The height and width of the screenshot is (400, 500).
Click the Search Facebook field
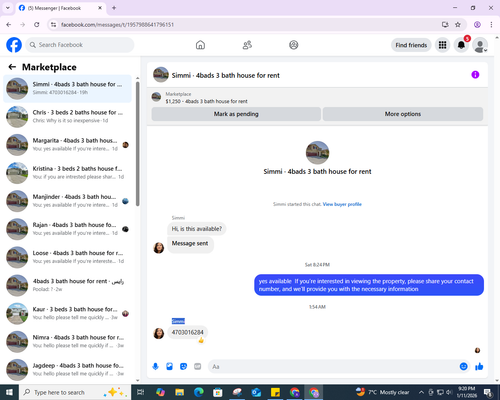[80, 45]
